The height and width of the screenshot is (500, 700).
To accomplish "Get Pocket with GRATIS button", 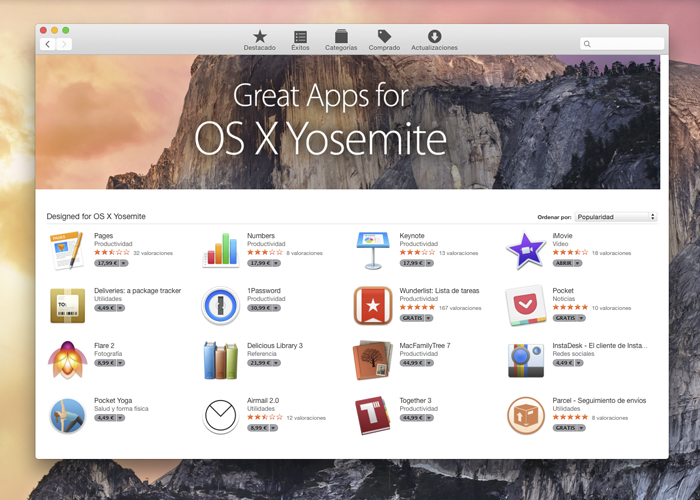I will [565, 318].
